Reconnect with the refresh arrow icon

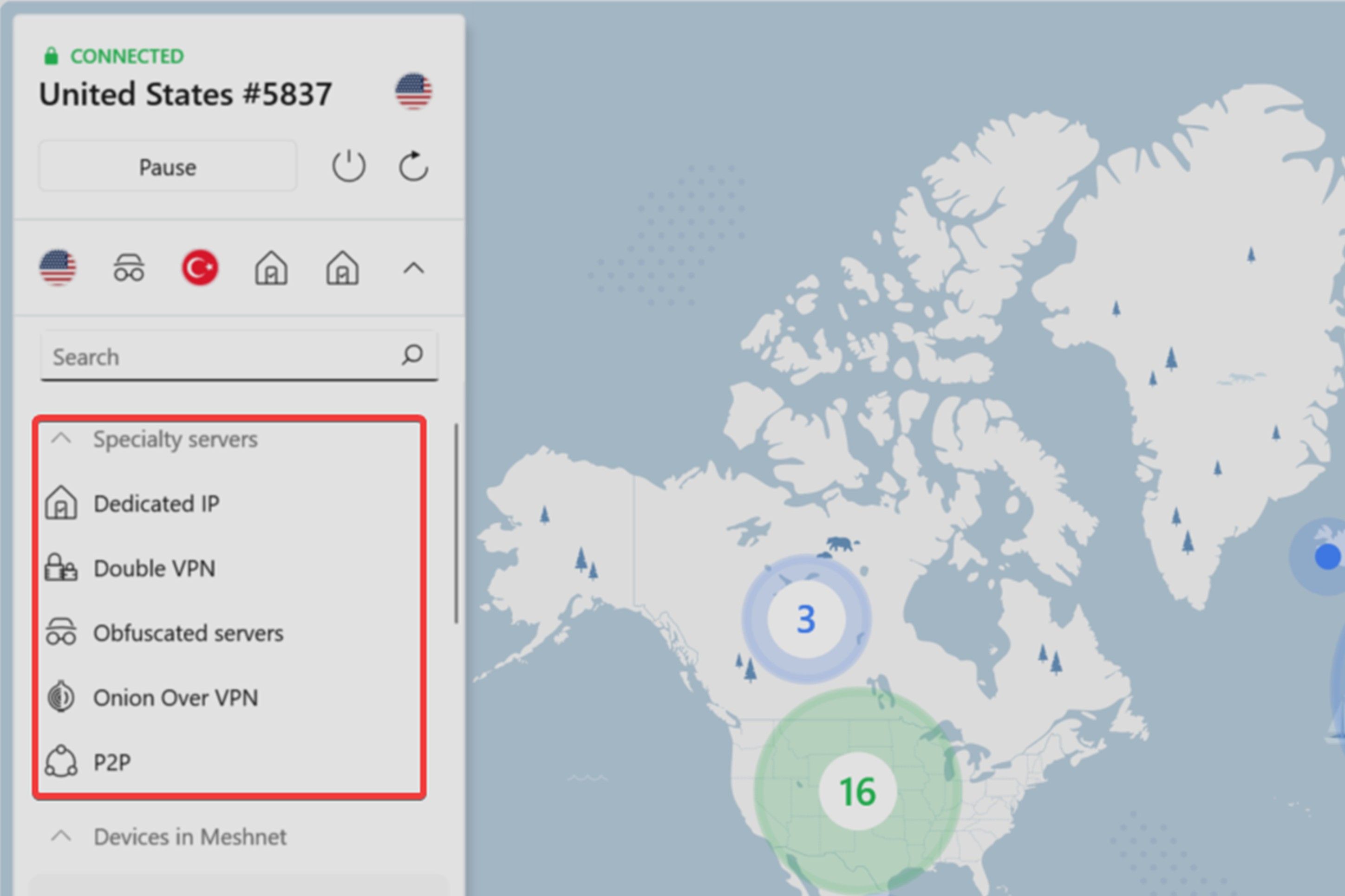413,166
